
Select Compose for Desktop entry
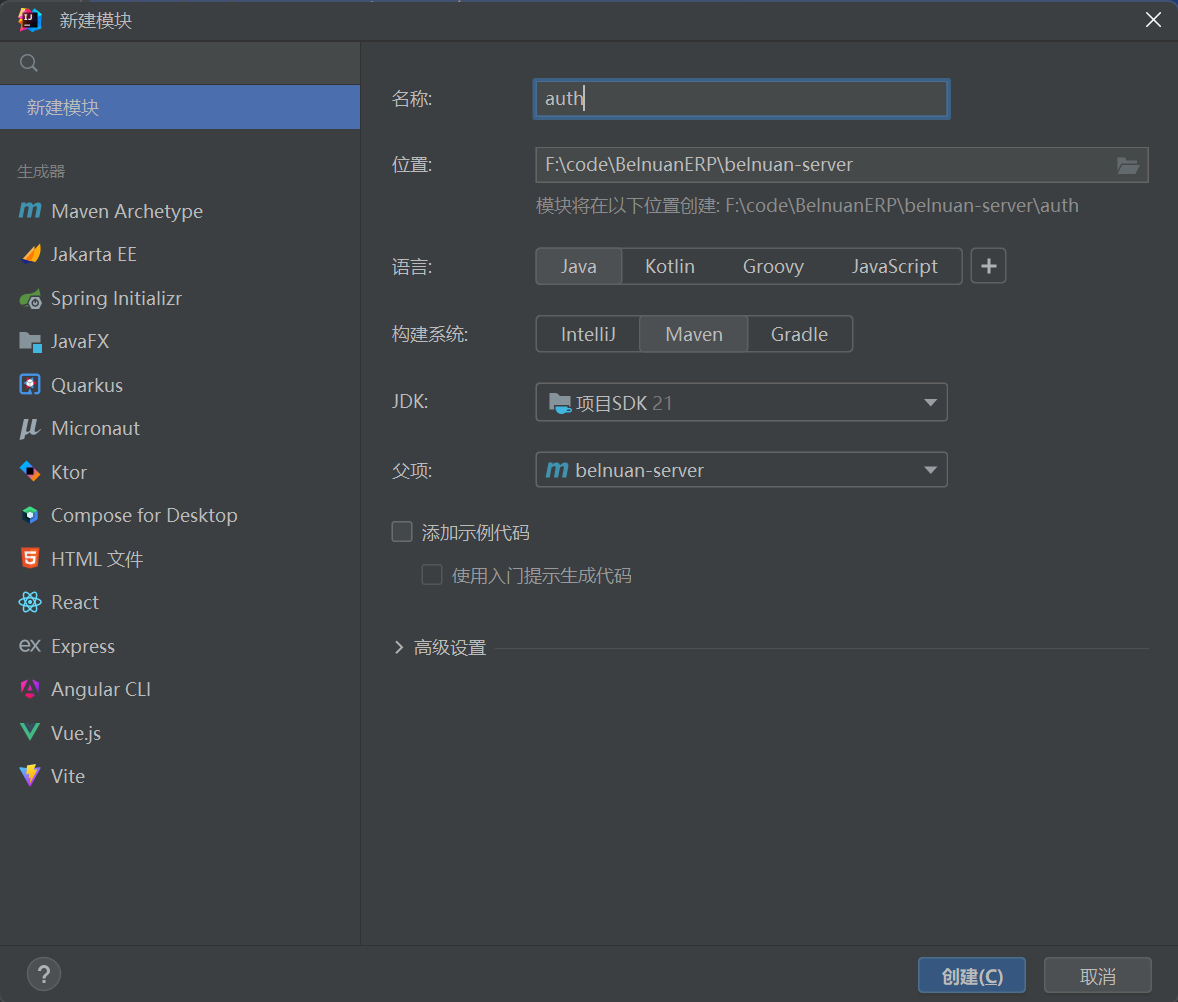point(180,515)
